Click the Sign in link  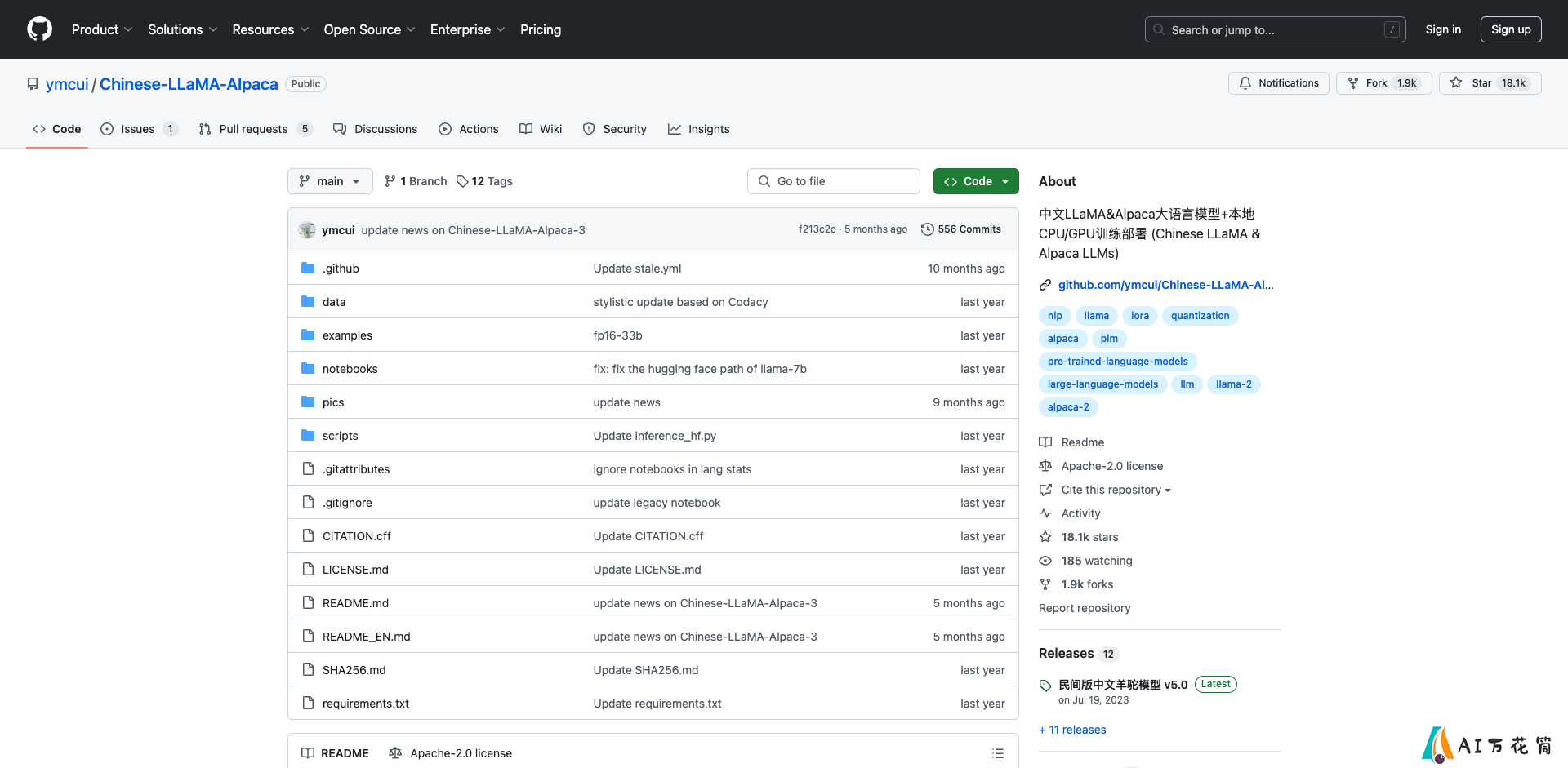pos(1443,29)
